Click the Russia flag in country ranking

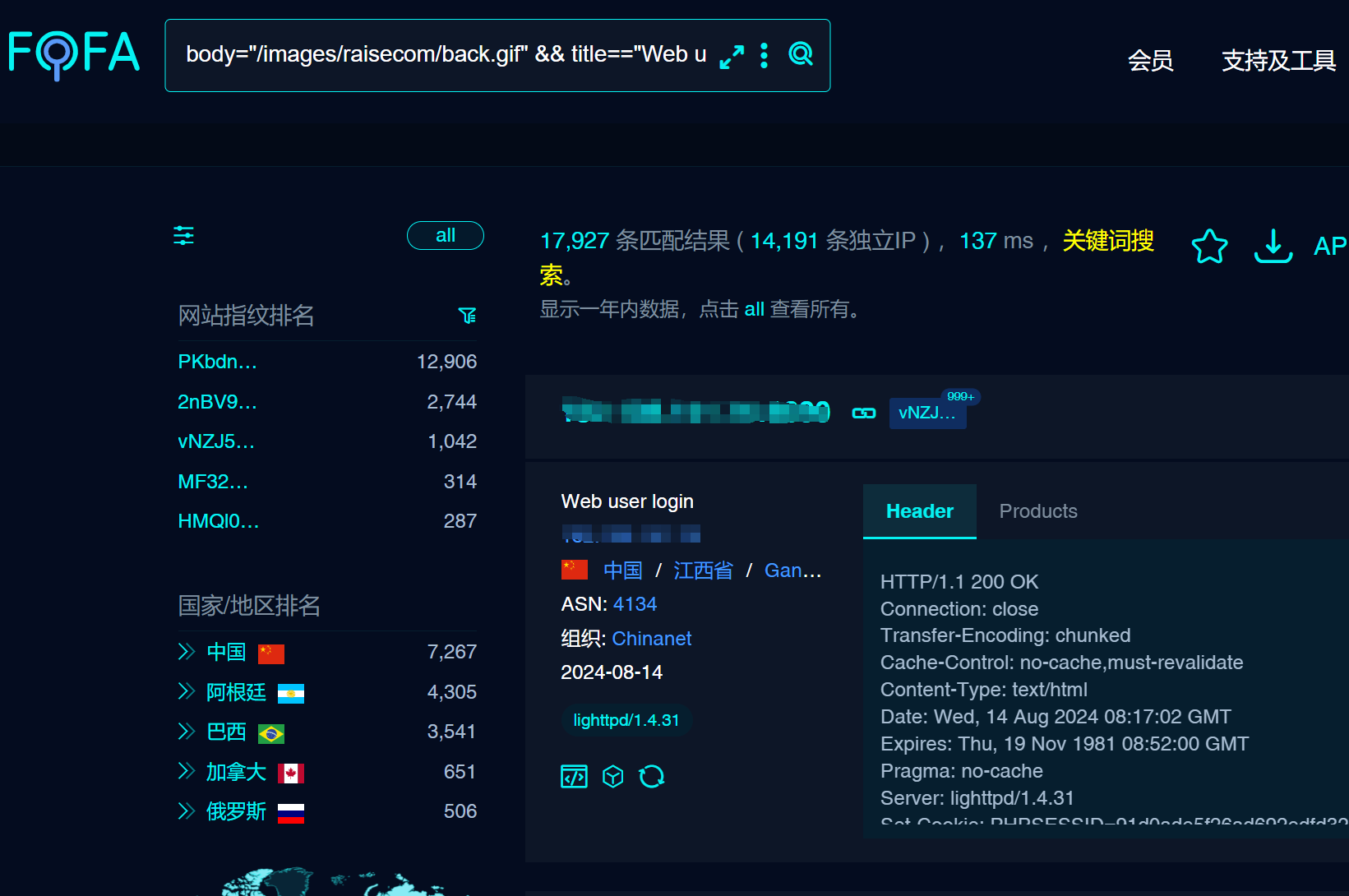[291, 813]
